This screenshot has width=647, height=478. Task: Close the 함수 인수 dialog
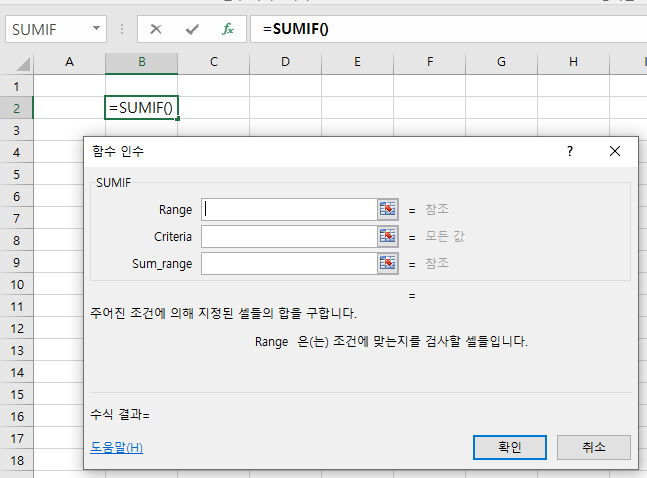[x=615, y=152]
